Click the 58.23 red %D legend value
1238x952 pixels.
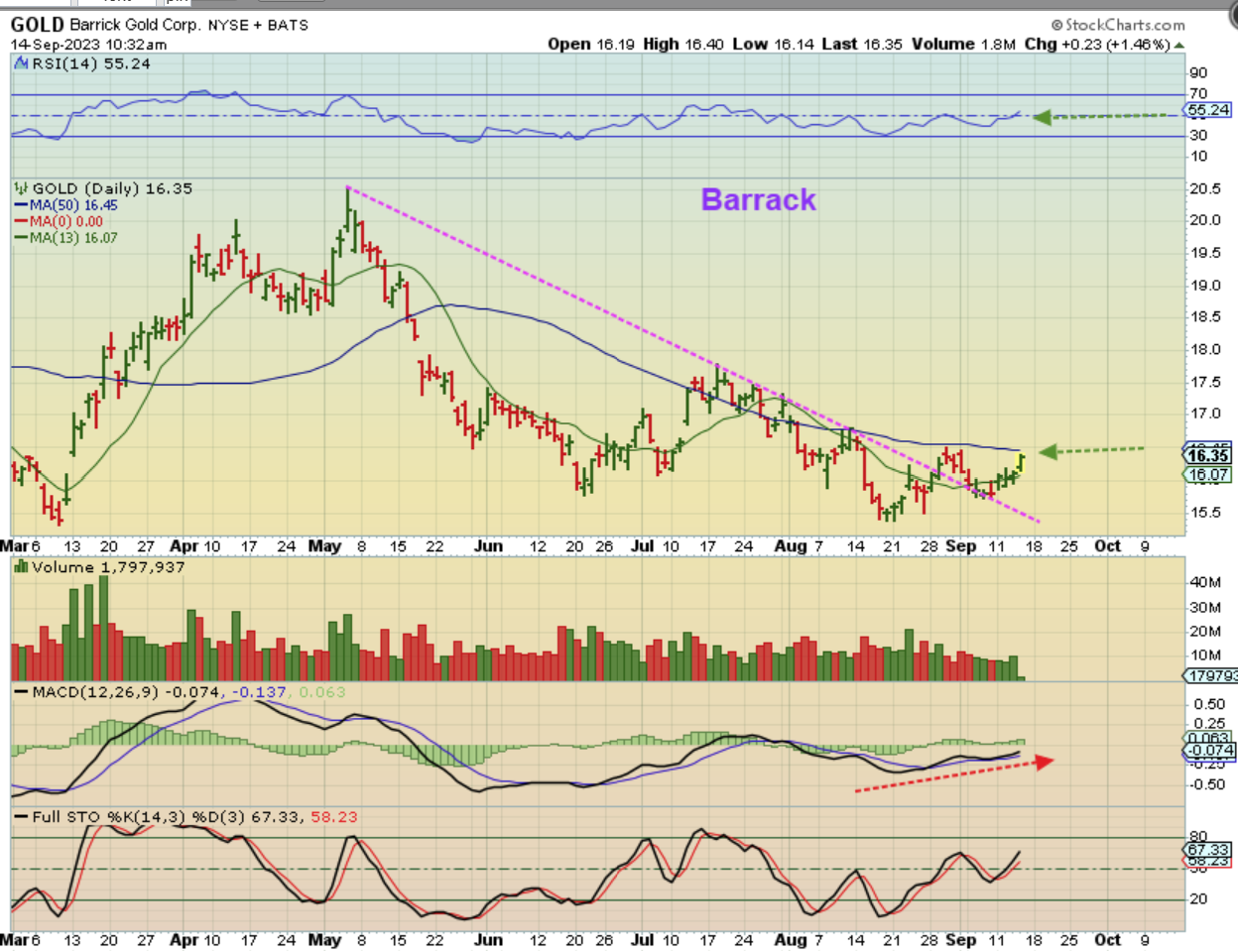click(x=334, y=817)
